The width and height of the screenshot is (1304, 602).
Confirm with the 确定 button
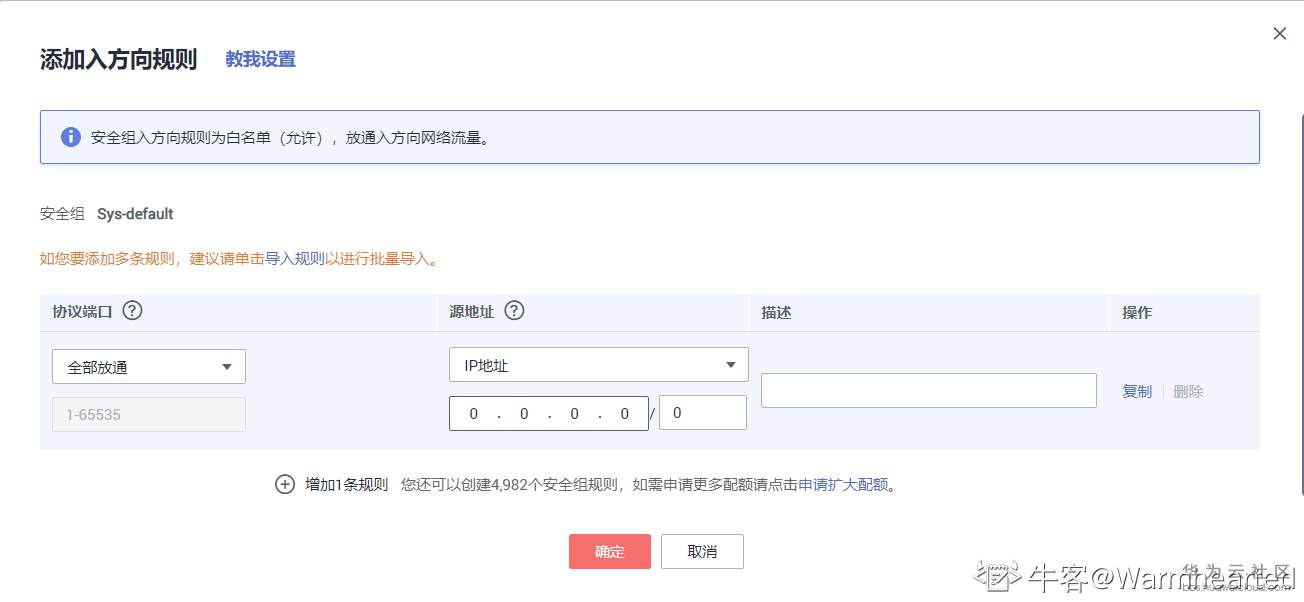609,551
